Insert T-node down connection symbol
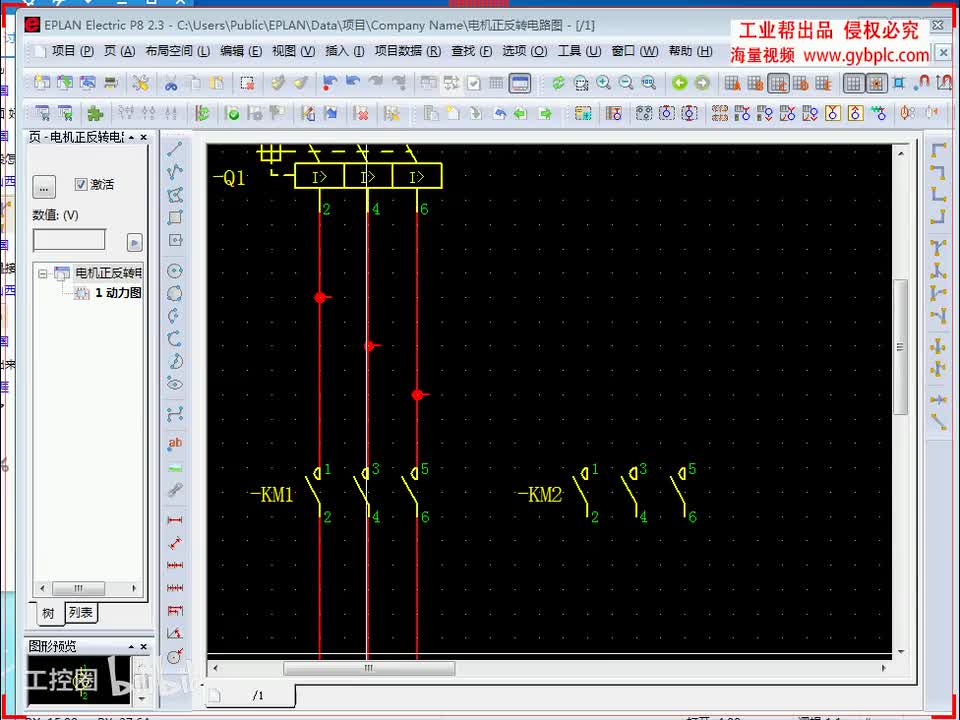This screenshot has height=720, width=960. (938, 248)
